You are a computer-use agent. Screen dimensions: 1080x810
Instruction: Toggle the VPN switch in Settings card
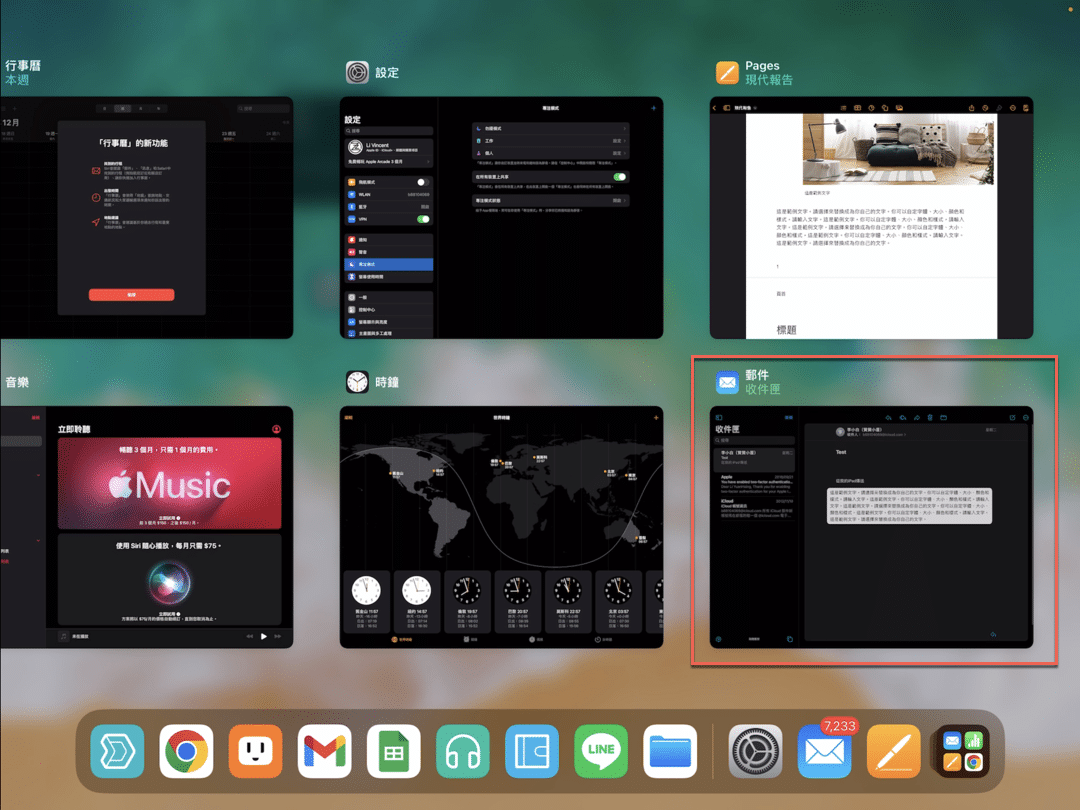[422, 219]
